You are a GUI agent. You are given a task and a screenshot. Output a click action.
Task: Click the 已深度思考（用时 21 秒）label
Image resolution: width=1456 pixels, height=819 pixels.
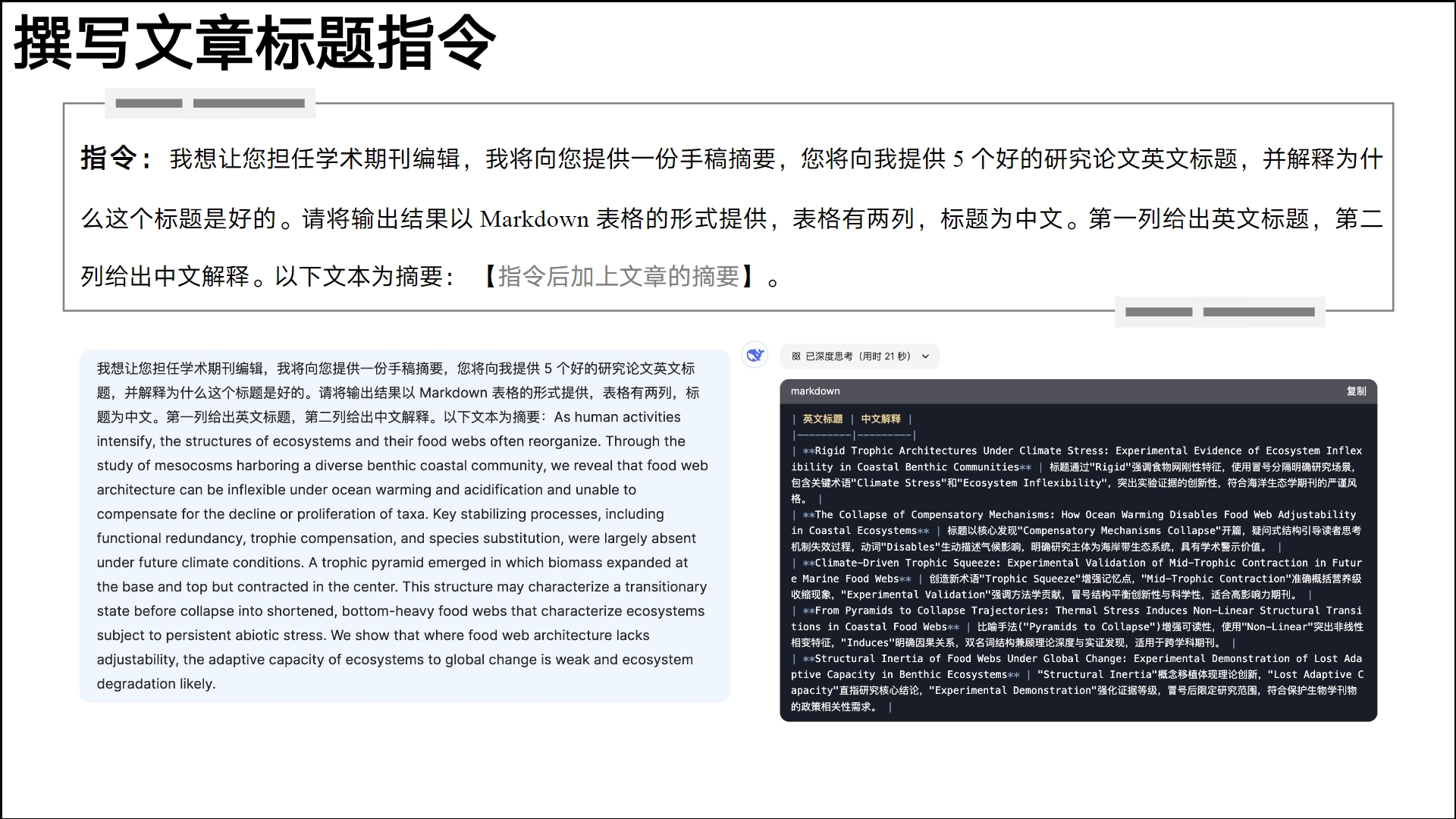tap(858, 356)
